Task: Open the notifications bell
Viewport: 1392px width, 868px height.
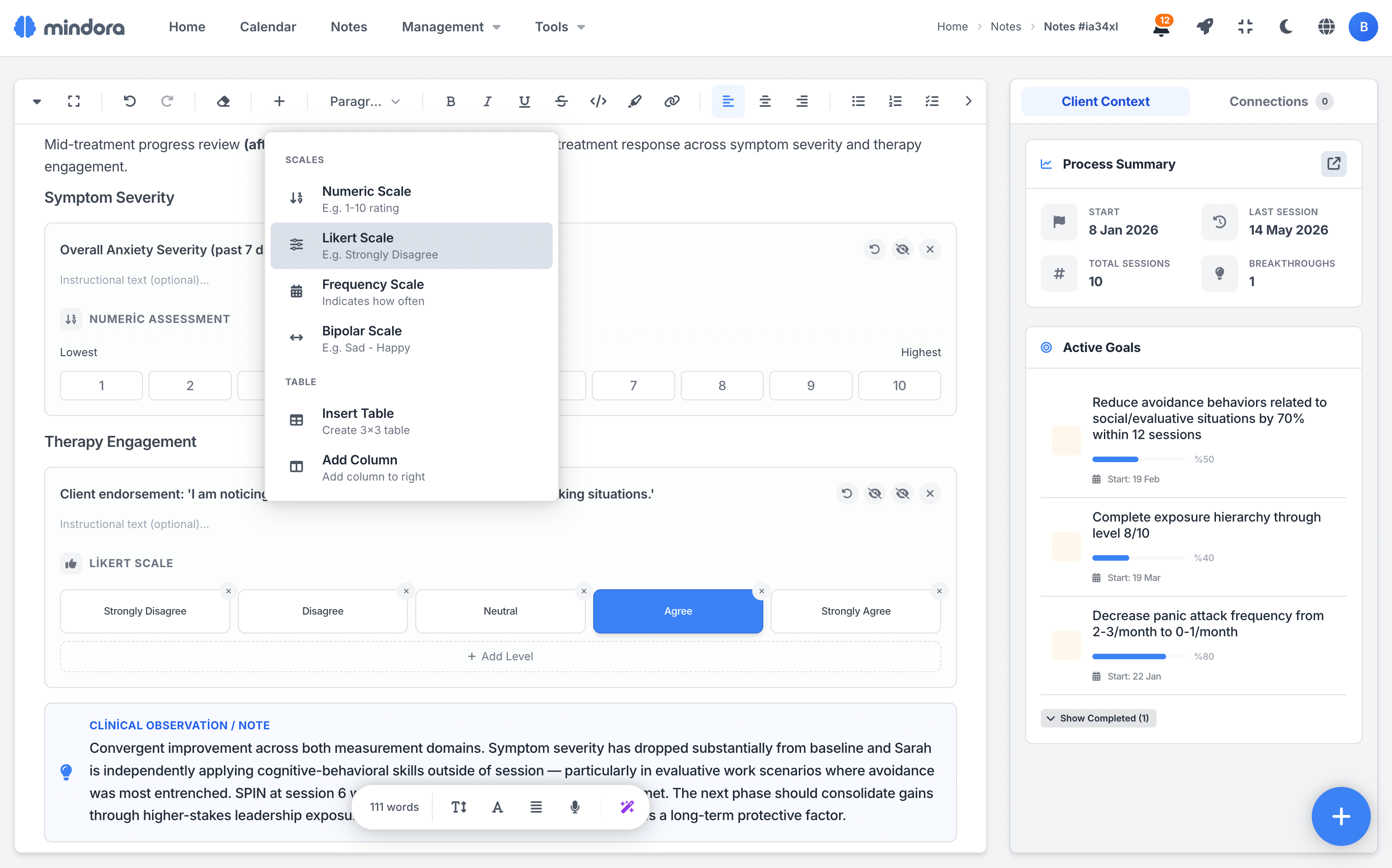Action: click(1161, 27)
